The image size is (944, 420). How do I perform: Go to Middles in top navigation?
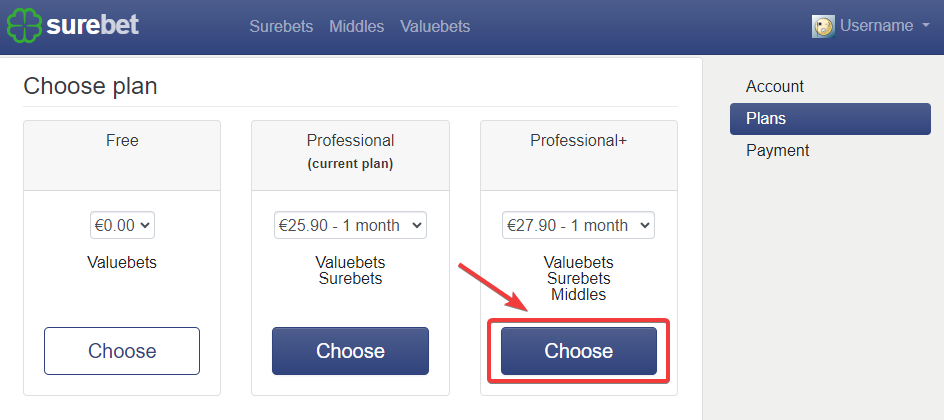[x=356, y=26]
